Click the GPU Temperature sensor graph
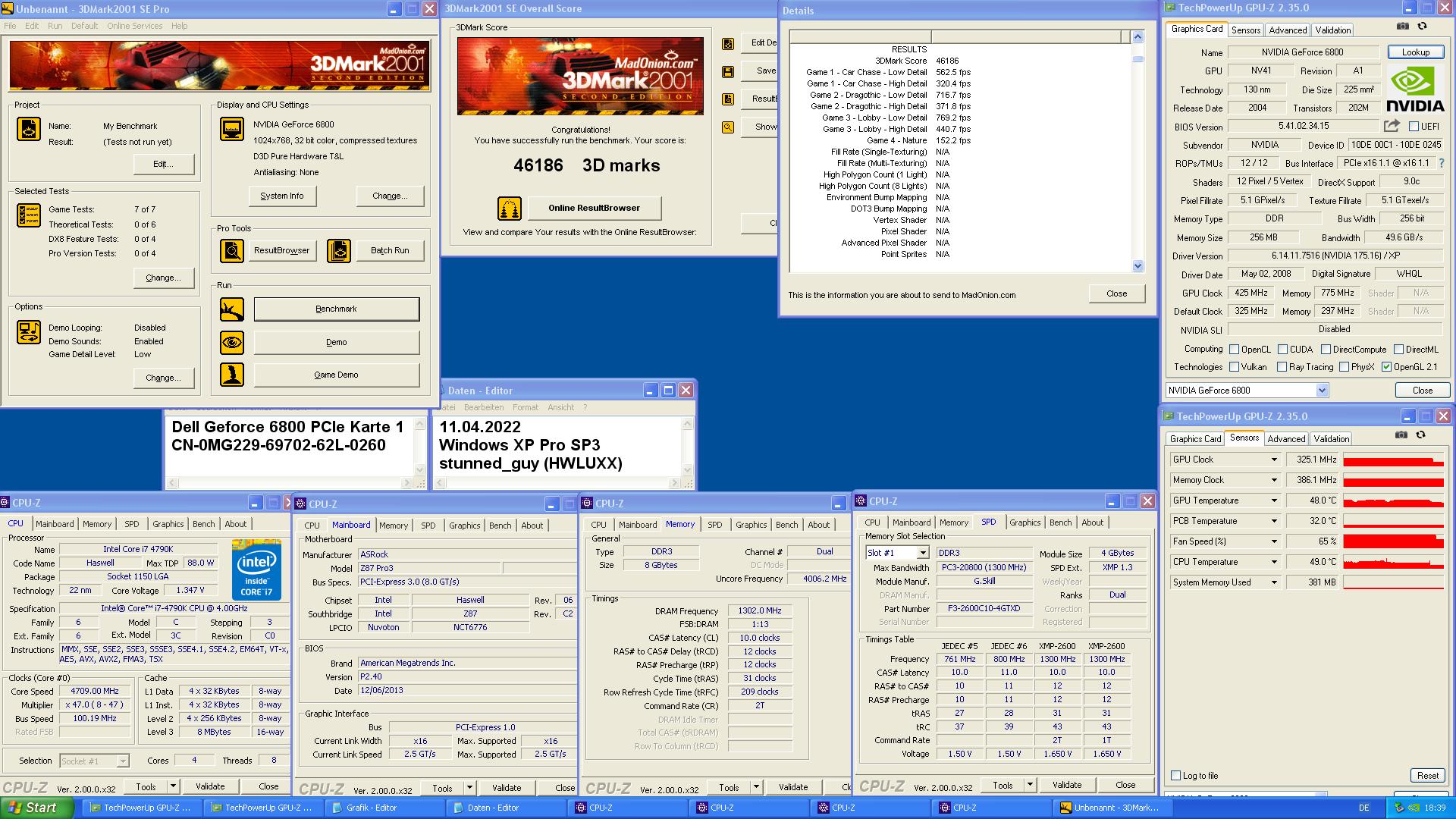This screenshot has width=1456, height=819. [x=1393, y=500]
